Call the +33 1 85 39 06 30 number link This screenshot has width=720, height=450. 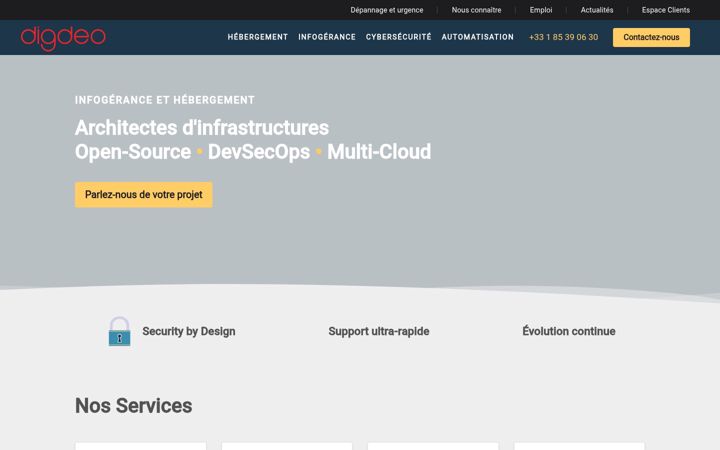click(x=563, y=37)
